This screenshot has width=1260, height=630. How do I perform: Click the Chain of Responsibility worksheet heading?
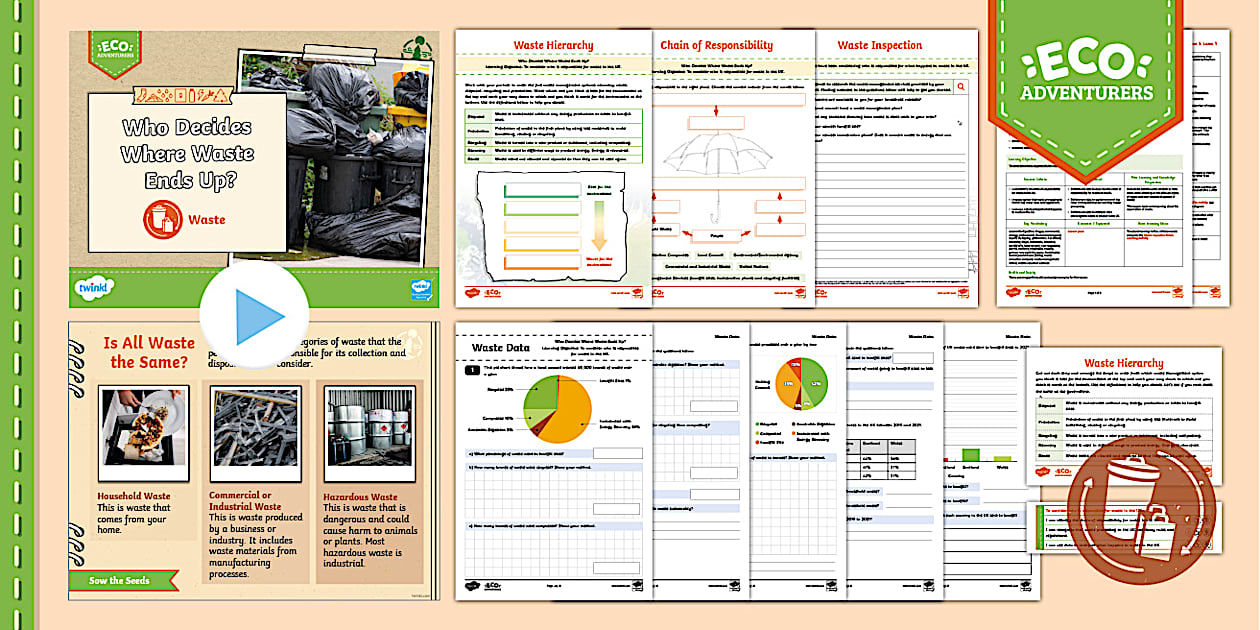(x=716, y=45)
